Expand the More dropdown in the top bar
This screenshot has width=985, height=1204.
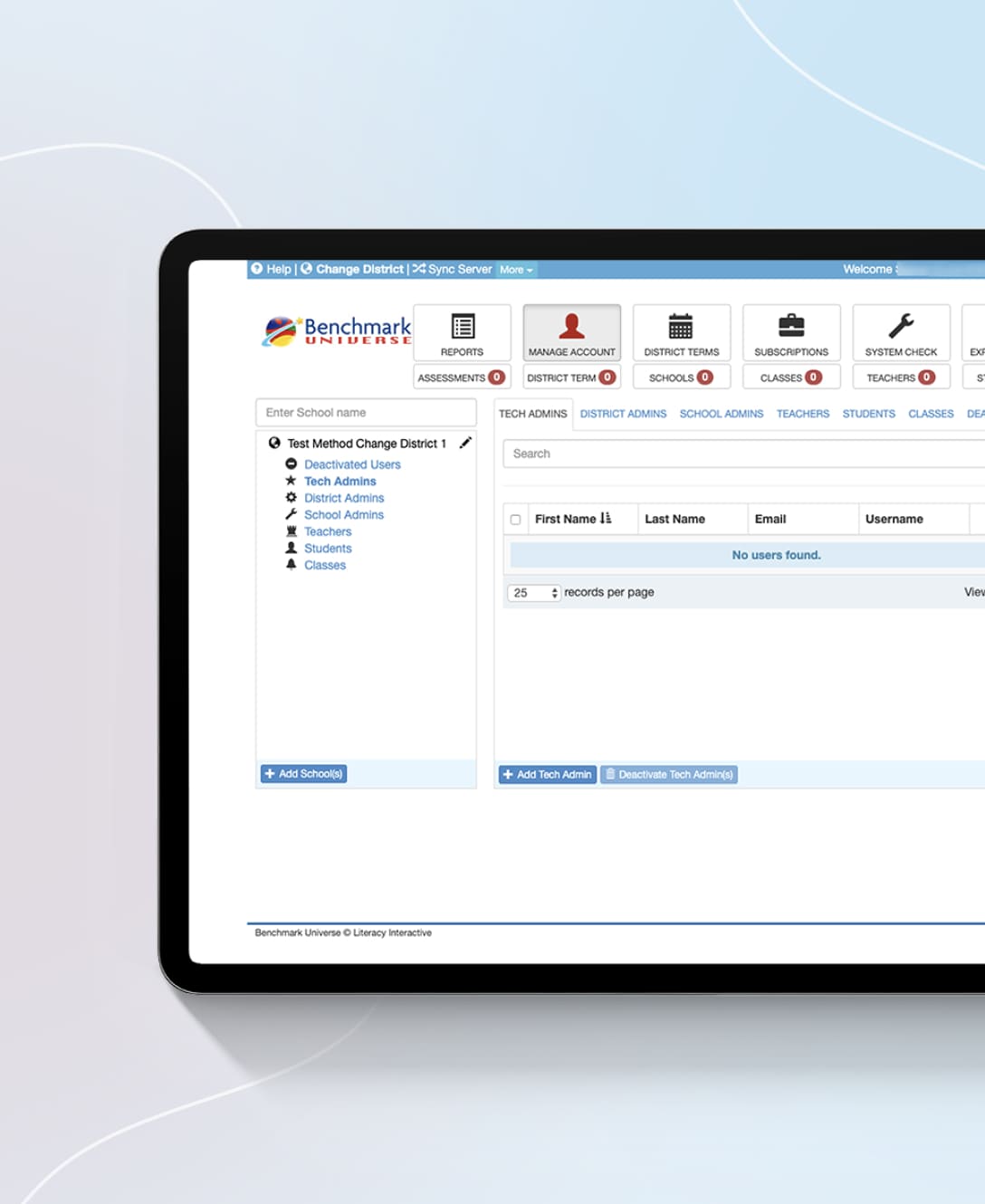514,269
